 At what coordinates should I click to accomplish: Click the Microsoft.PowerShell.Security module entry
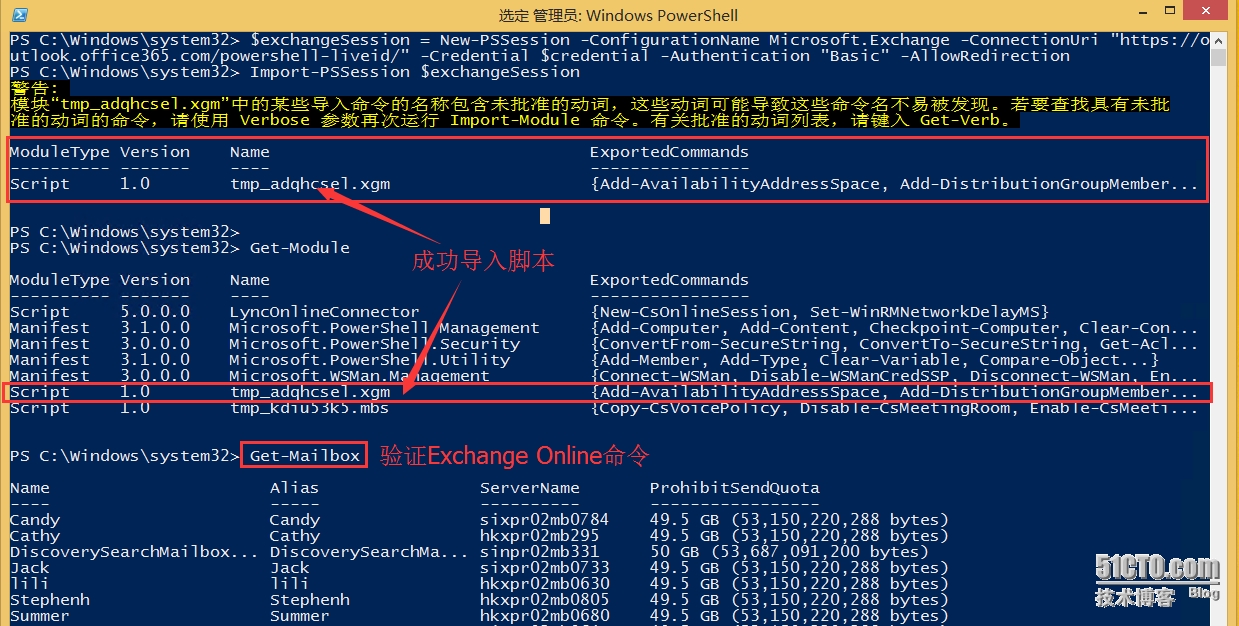tap(374, 344)
